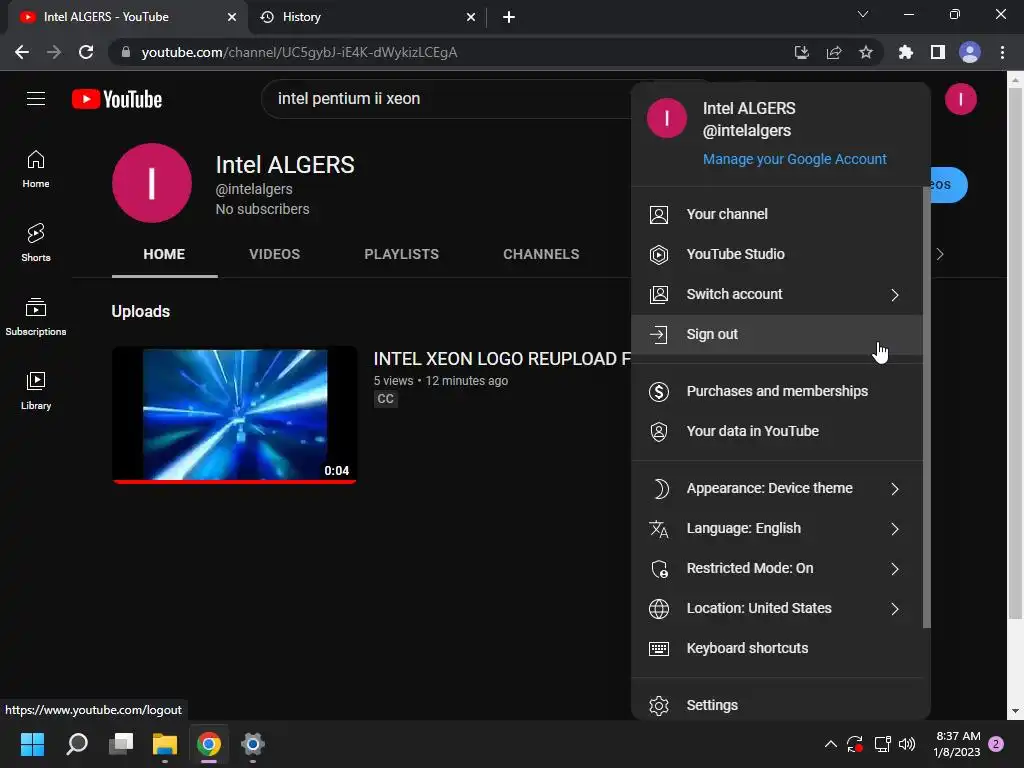1024x768 pixels.
Task: Click the CC badge under the video
Action: [385, 399]
